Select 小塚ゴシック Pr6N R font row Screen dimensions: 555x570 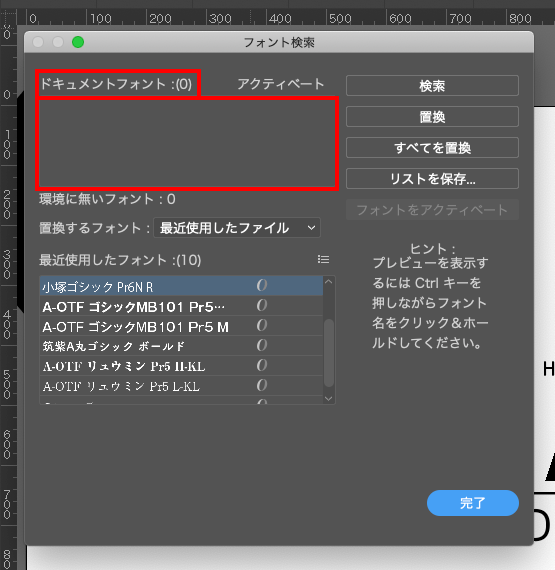click(181, 286)
